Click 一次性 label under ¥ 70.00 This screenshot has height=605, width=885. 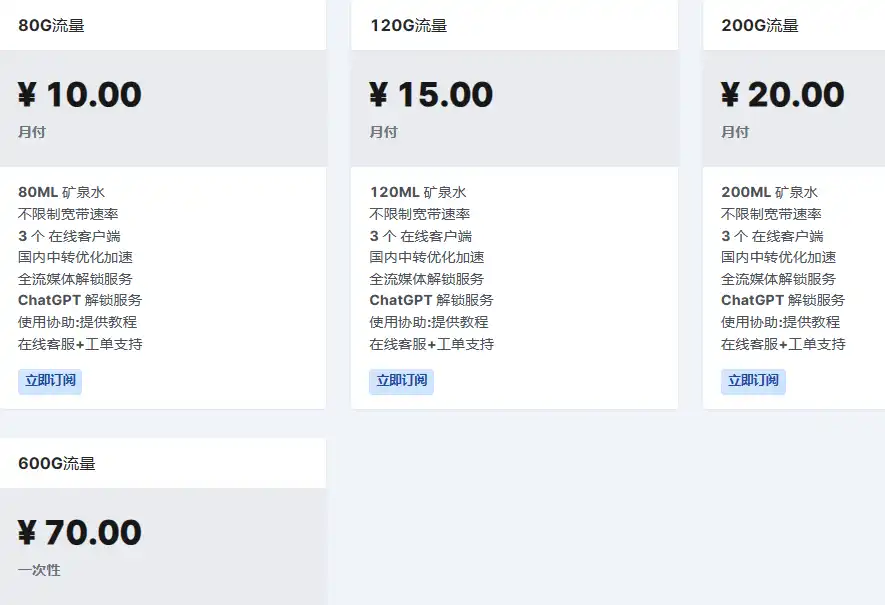point(39,570)
